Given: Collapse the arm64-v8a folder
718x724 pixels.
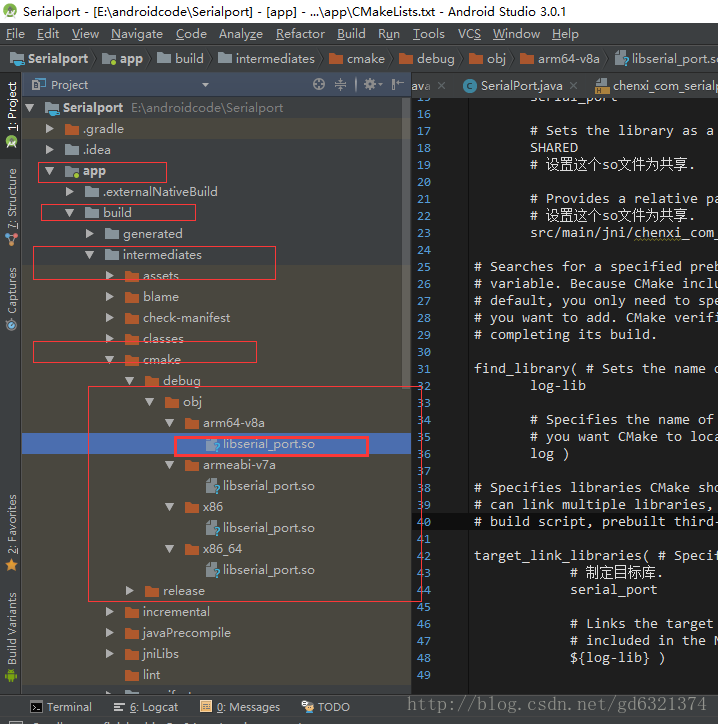Looking at the screenshot, I should (169, 423).
